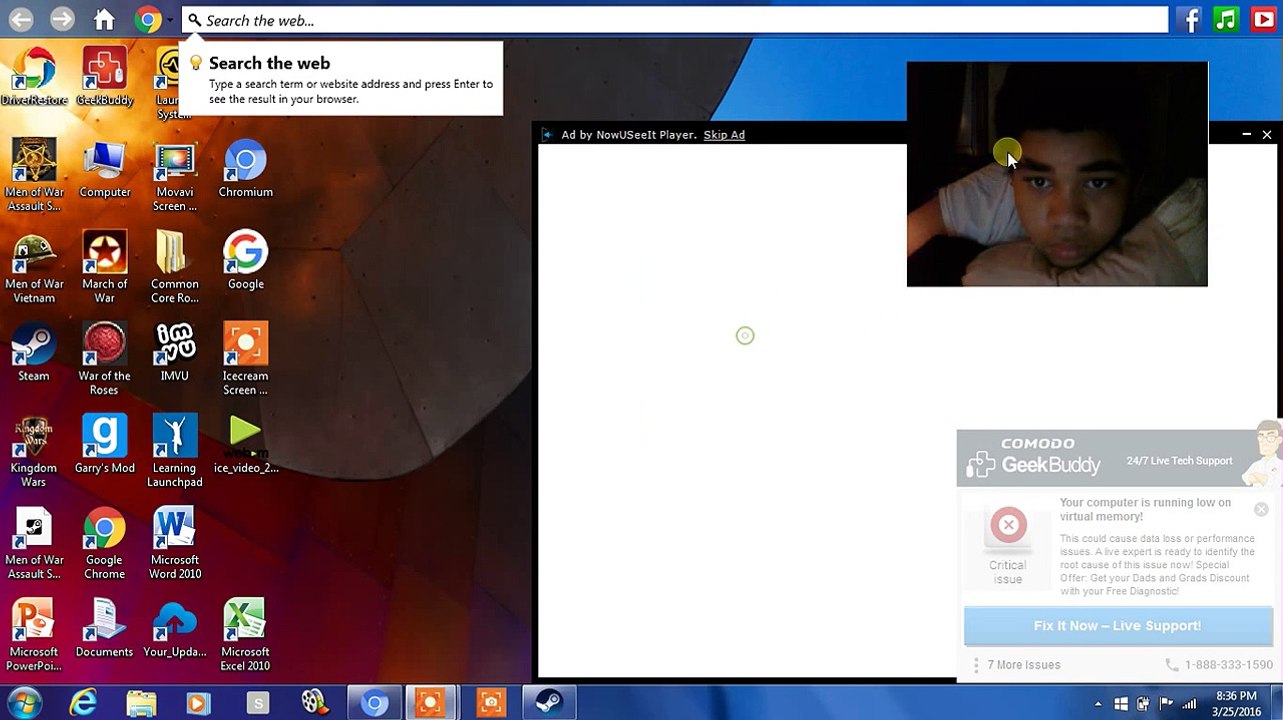
Task: Focus the 'Search the web...' input field
Action: [x=675, y=20]
